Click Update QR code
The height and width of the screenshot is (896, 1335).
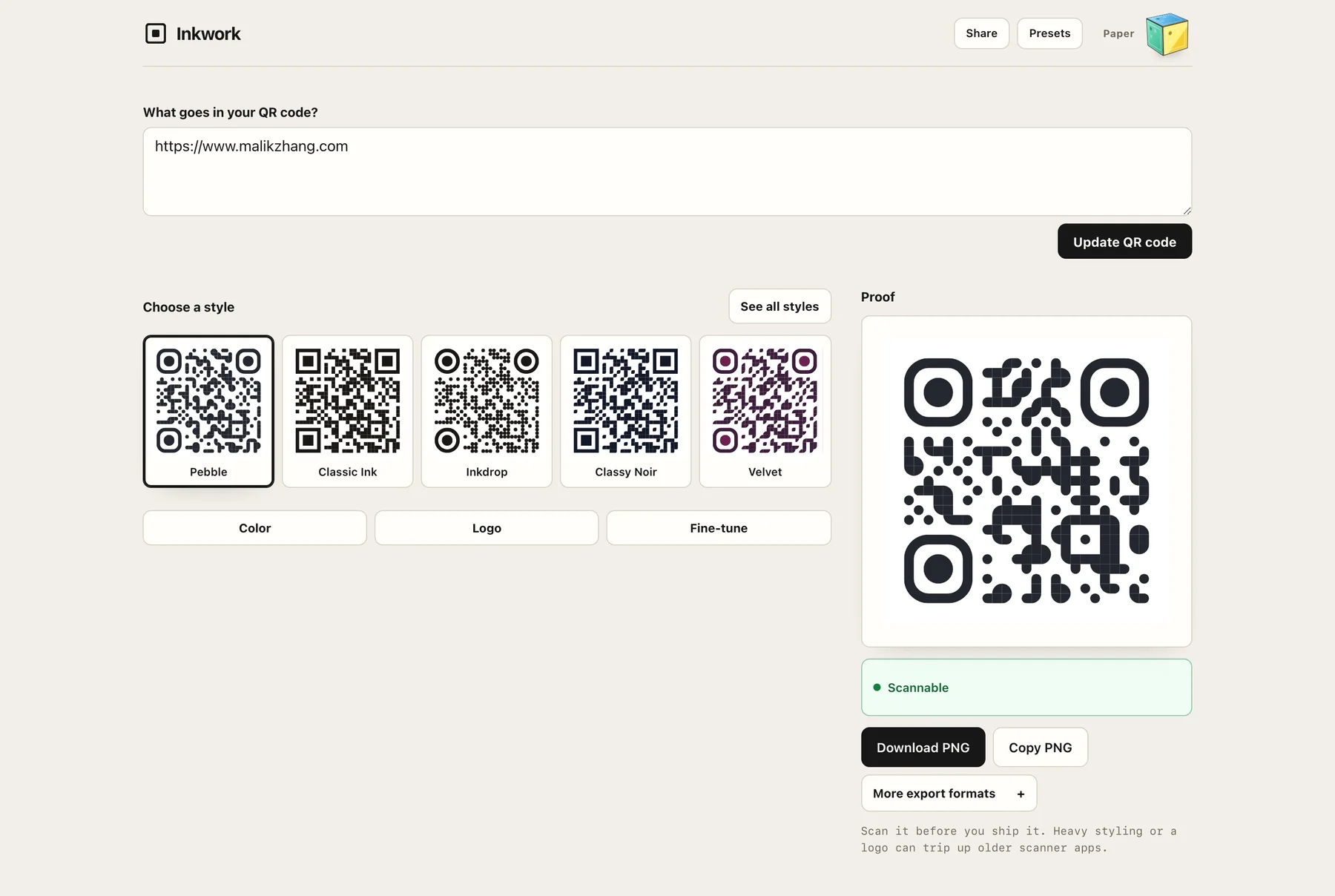coord(1124,241)
